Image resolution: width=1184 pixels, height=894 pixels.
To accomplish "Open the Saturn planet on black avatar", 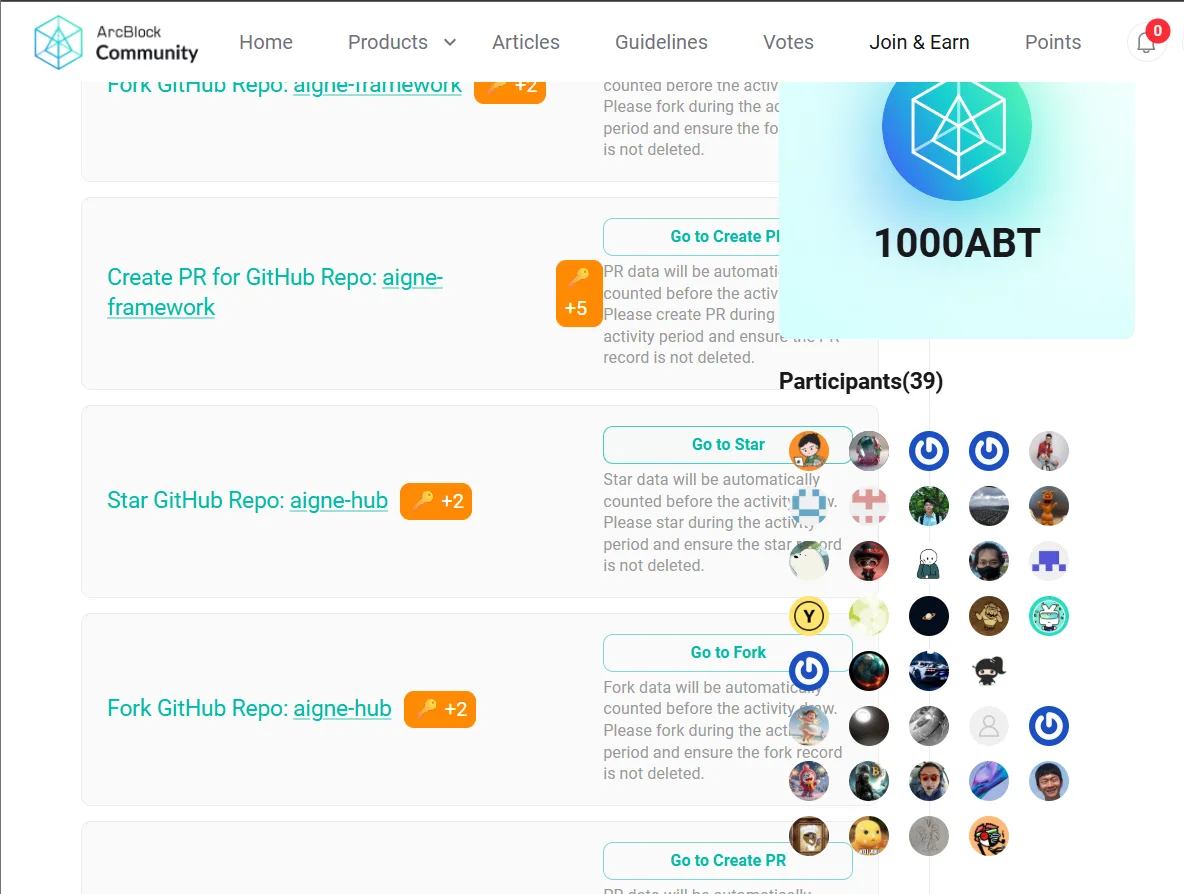I will point(929,616).
